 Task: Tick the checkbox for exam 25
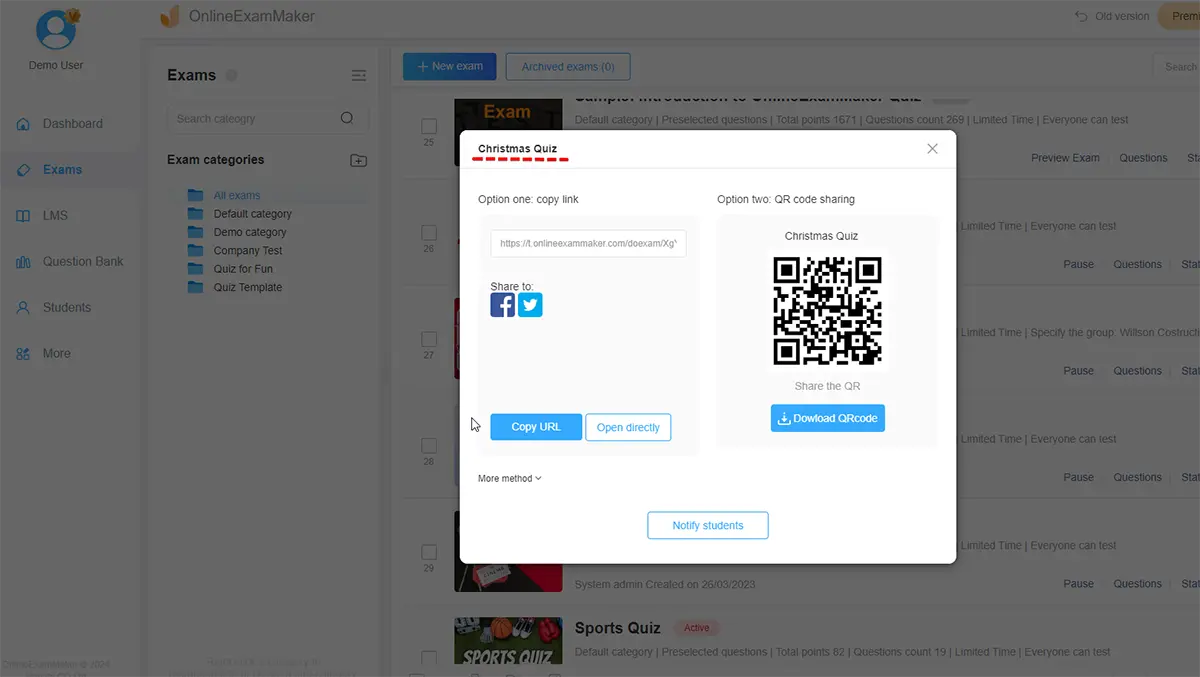(429, 126)
